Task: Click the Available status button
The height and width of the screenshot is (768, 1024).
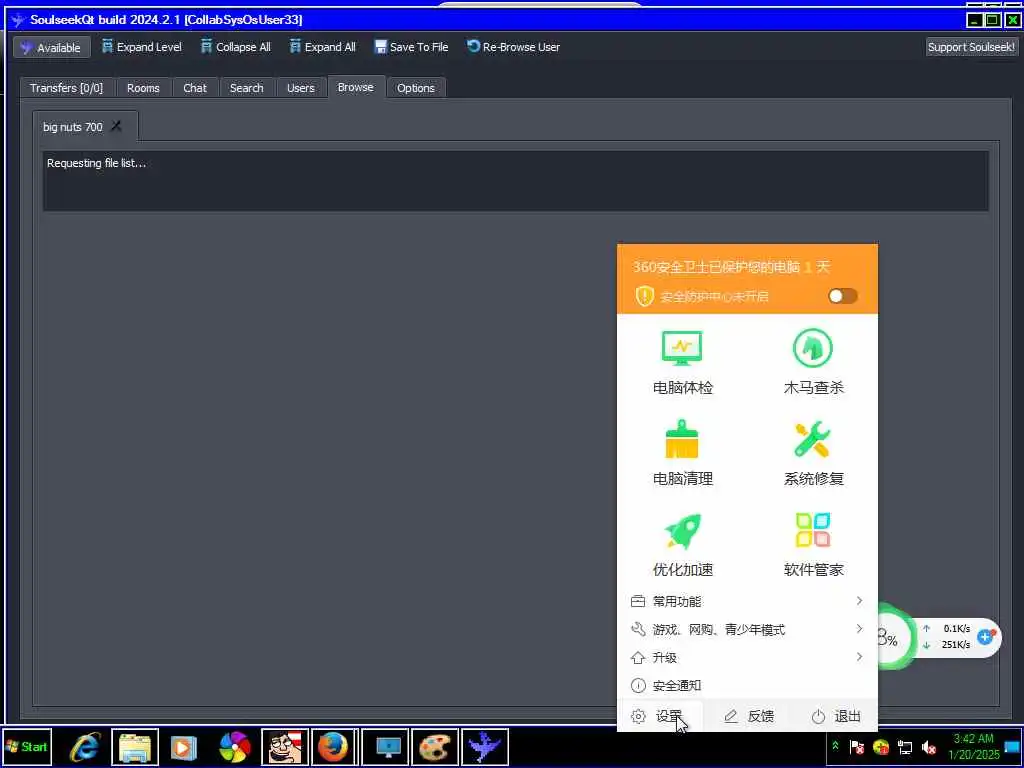Action: pos(52,47)
